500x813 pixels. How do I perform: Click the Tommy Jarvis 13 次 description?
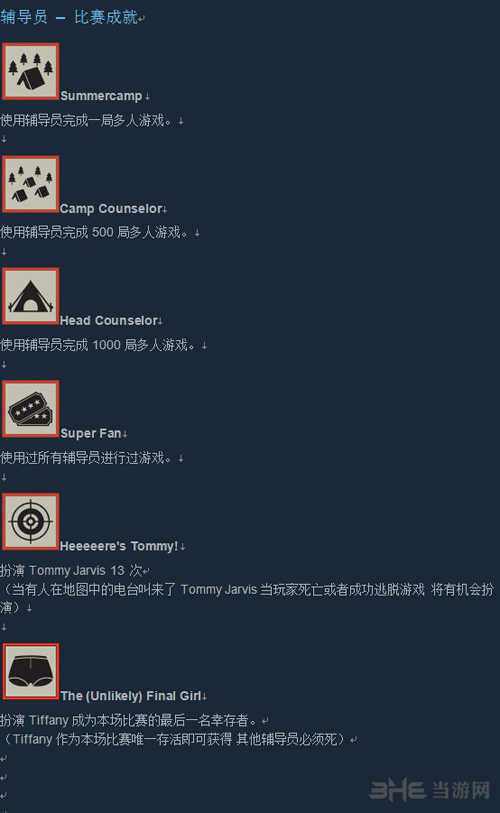(x=71, y=570)
